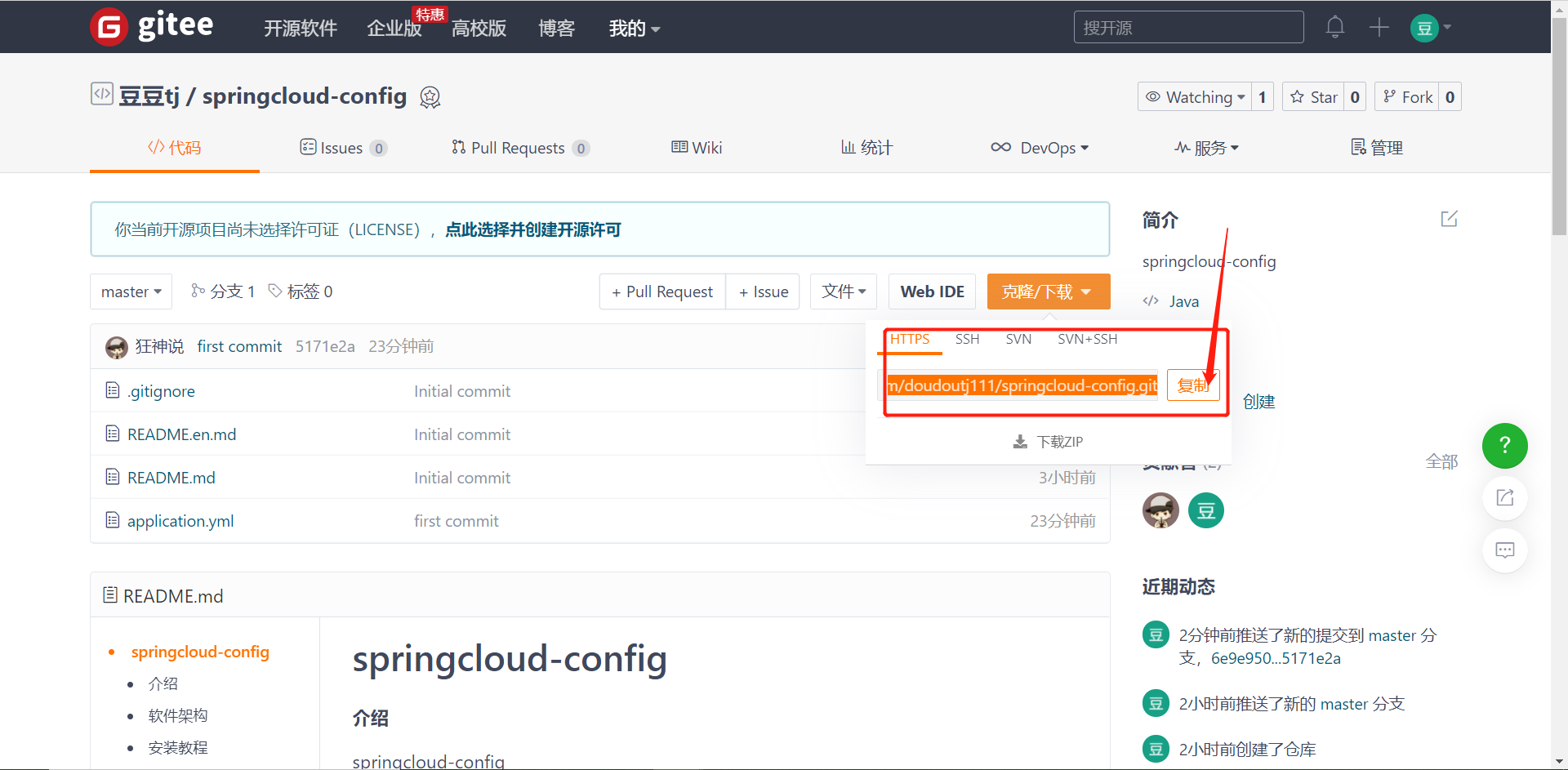Open the user avatar menu
The height and width of the screenshot is (770, 1568).
1430,28
